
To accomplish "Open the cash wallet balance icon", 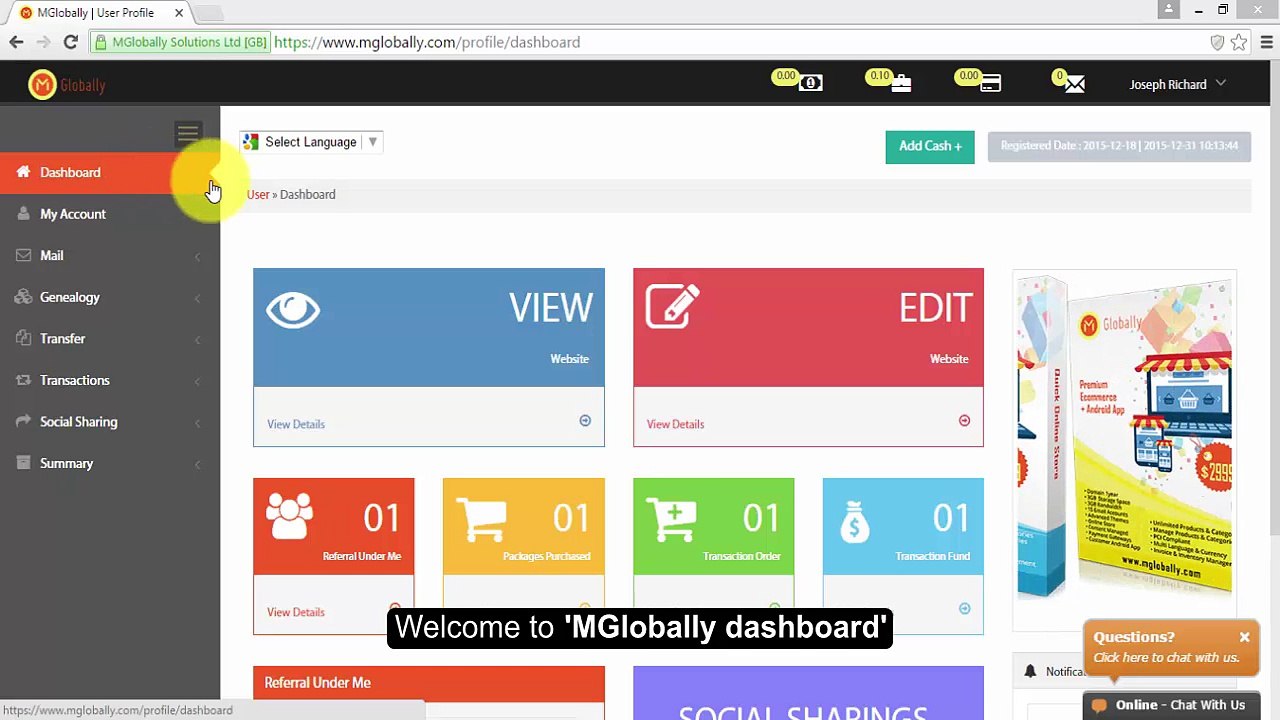I will point(811,83).
